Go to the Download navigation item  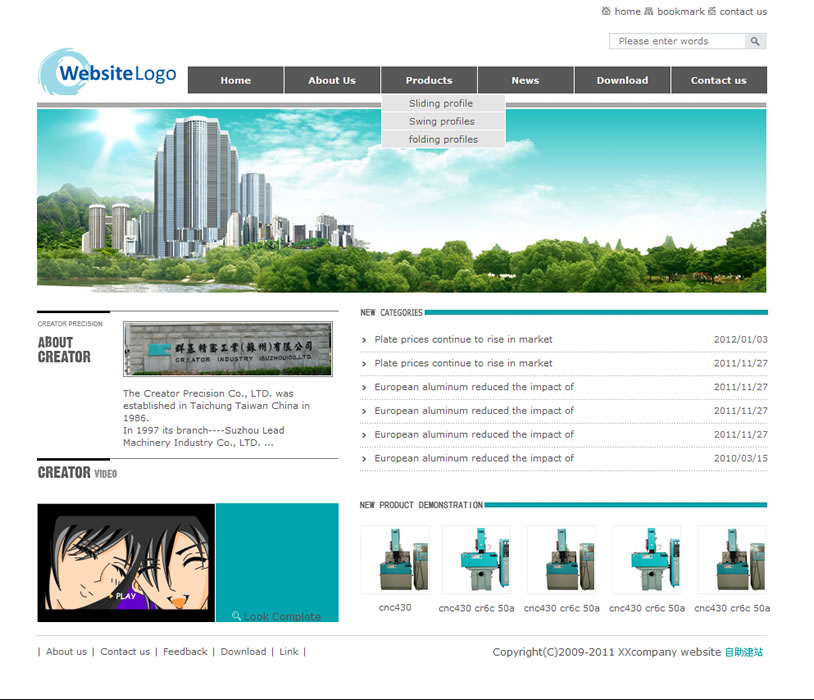coord(622,80)
